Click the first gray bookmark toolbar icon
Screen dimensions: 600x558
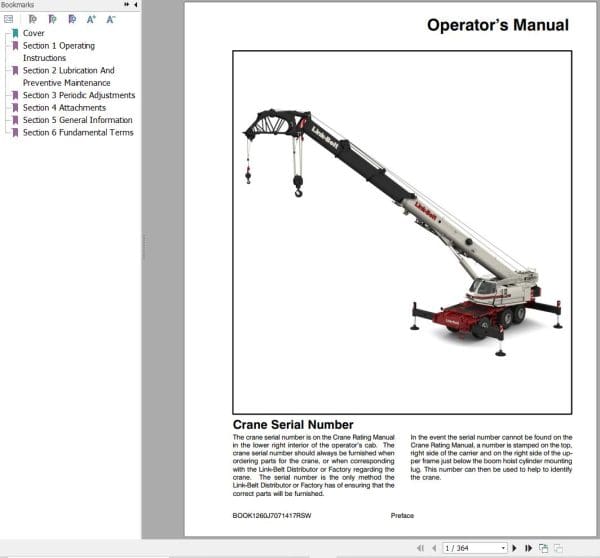pyautogui.click(x=33, y=19)
